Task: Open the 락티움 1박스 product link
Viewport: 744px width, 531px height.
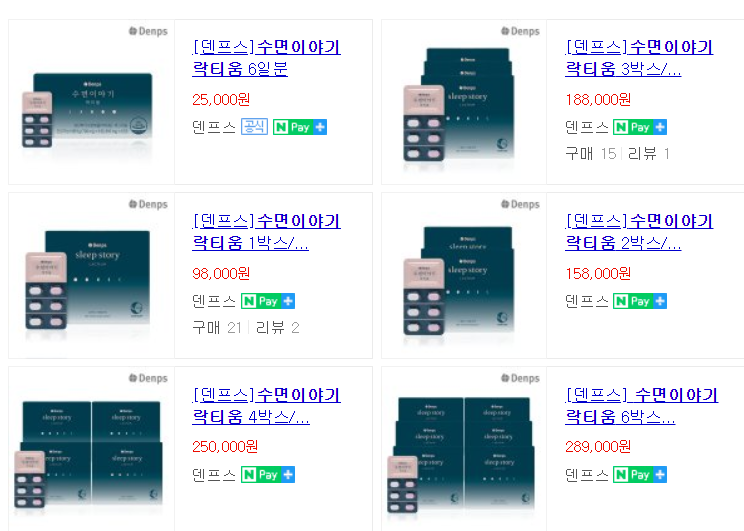Action: pos(266,232)
